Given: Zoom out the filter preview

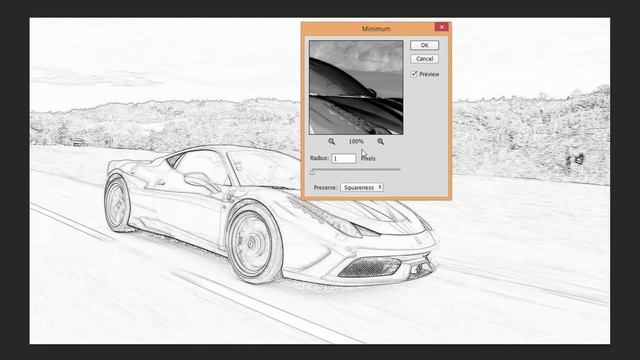Looking at the screenshot, I should tap(331, 141).
